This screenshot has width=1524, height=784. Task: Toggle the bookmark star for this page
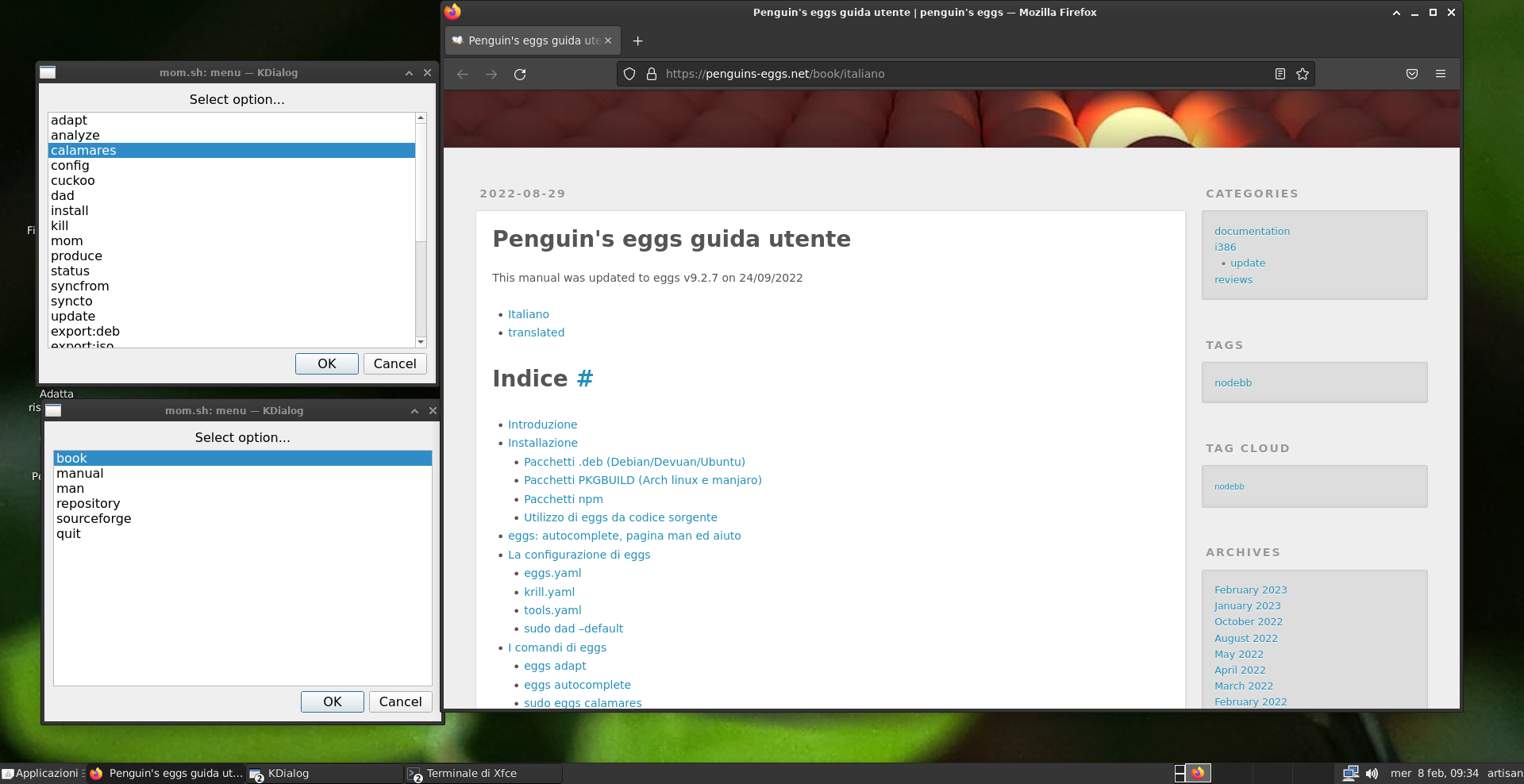(1303, 74)
